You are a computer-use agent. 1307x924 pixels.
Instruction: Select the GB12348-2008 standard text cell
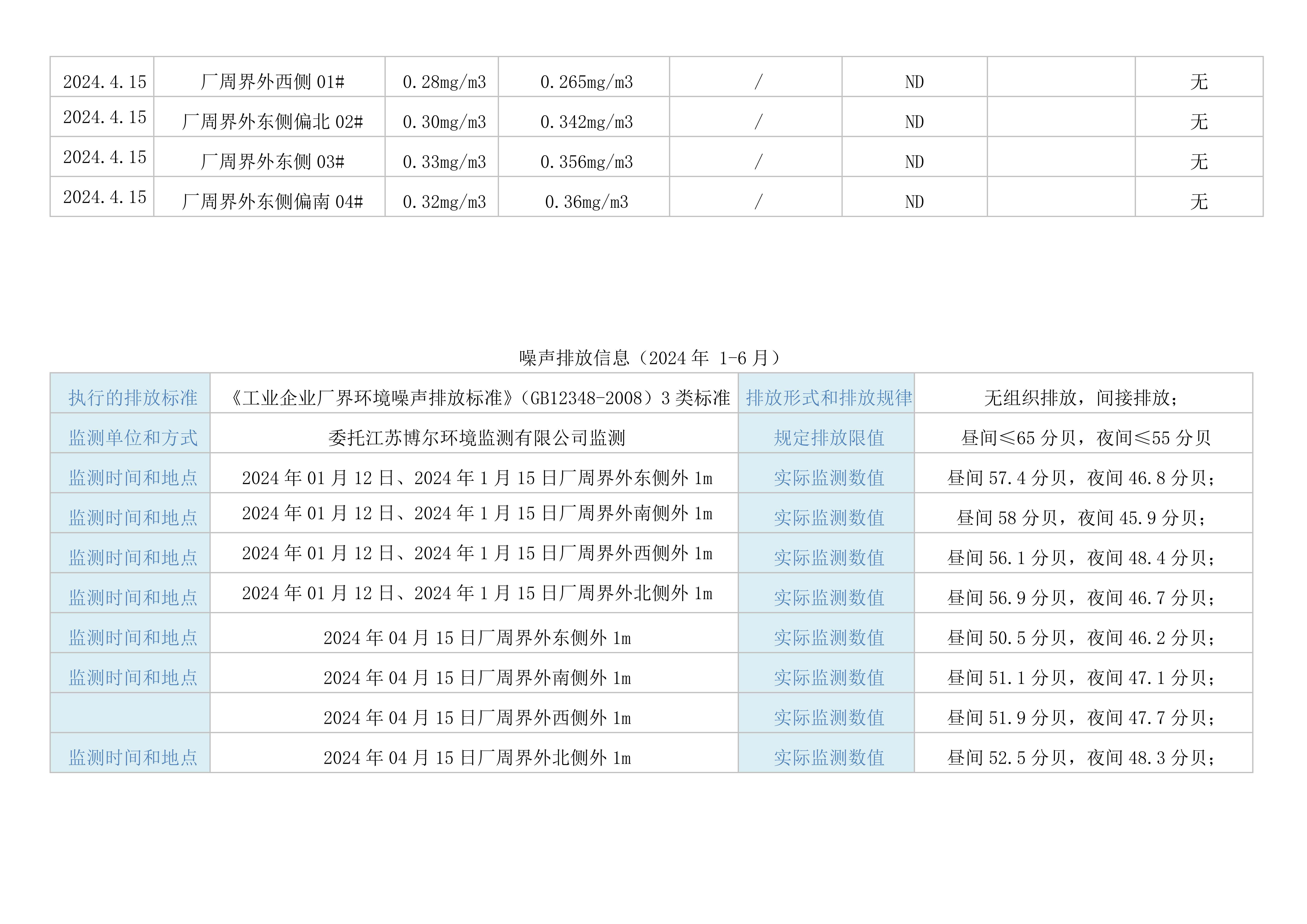(x=480, y=397)
